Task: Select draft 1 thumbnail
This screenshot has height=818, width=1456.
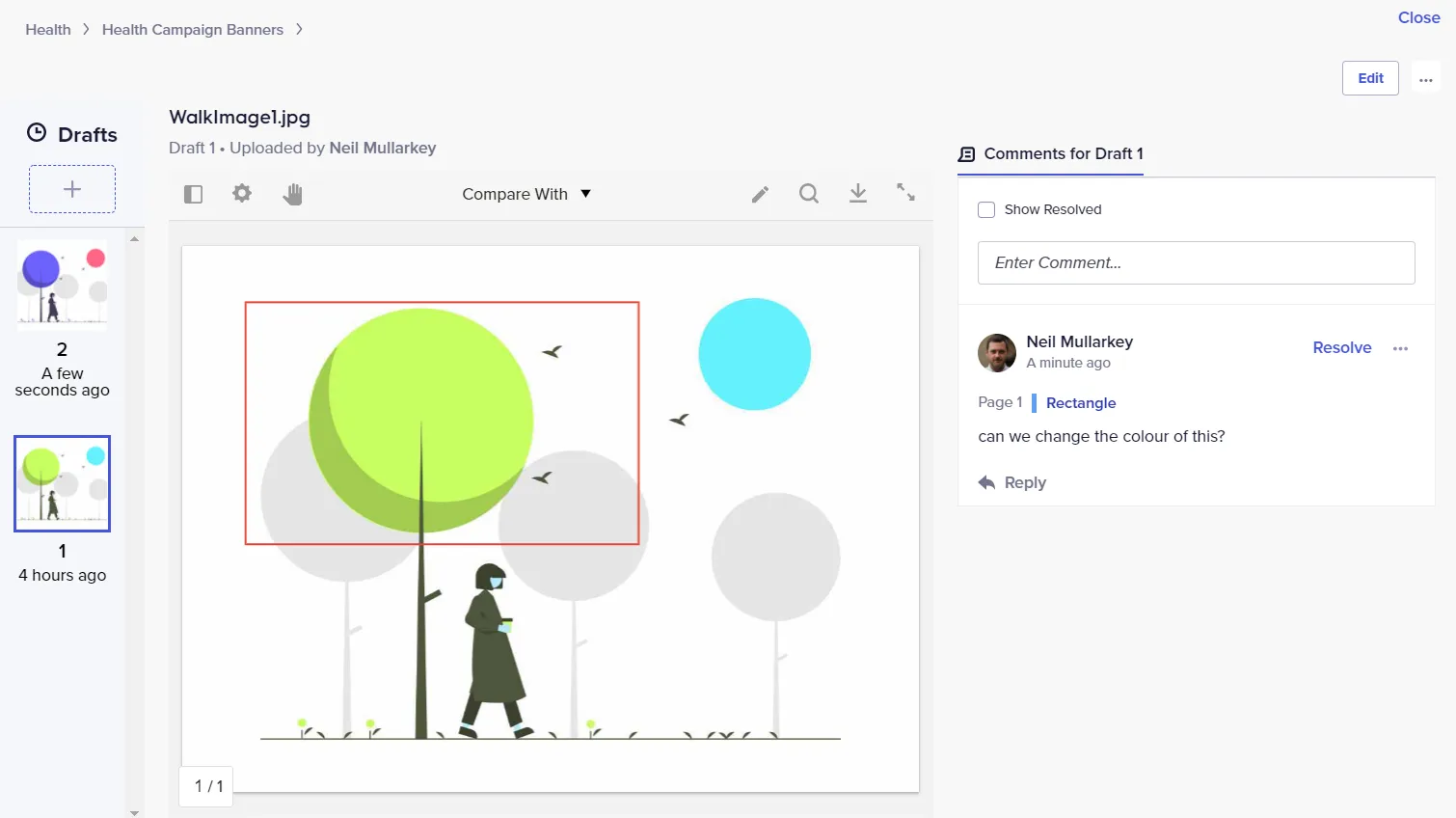Action: (63, 483)
